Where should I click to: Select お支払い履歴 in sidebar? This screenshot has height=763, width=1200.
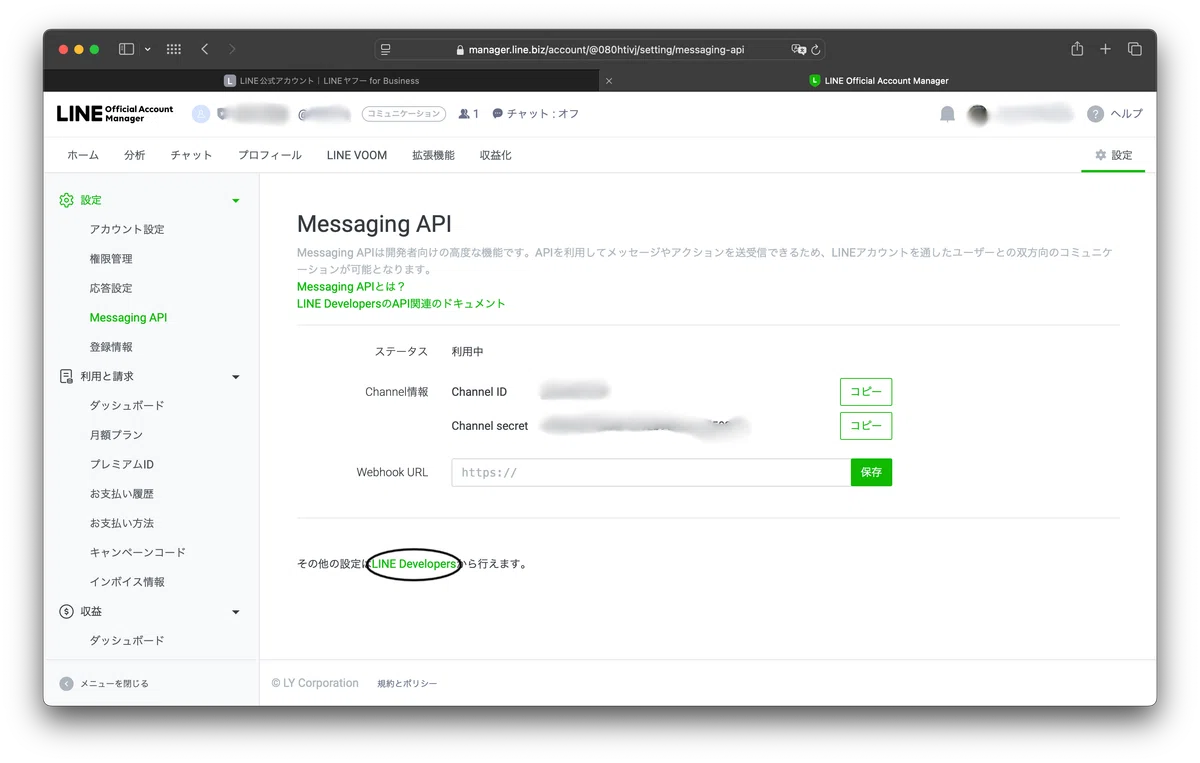[122, 494]
